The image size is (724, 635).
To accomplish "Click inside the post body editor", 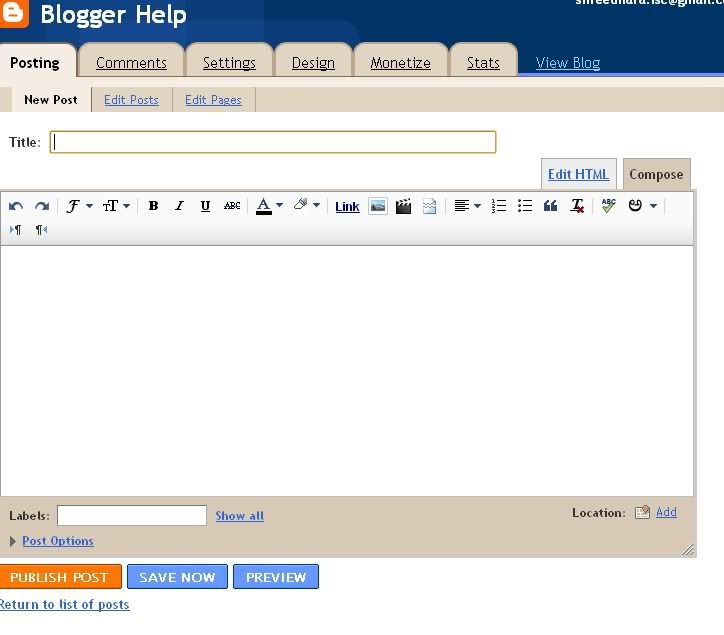I will pos(347,371).
